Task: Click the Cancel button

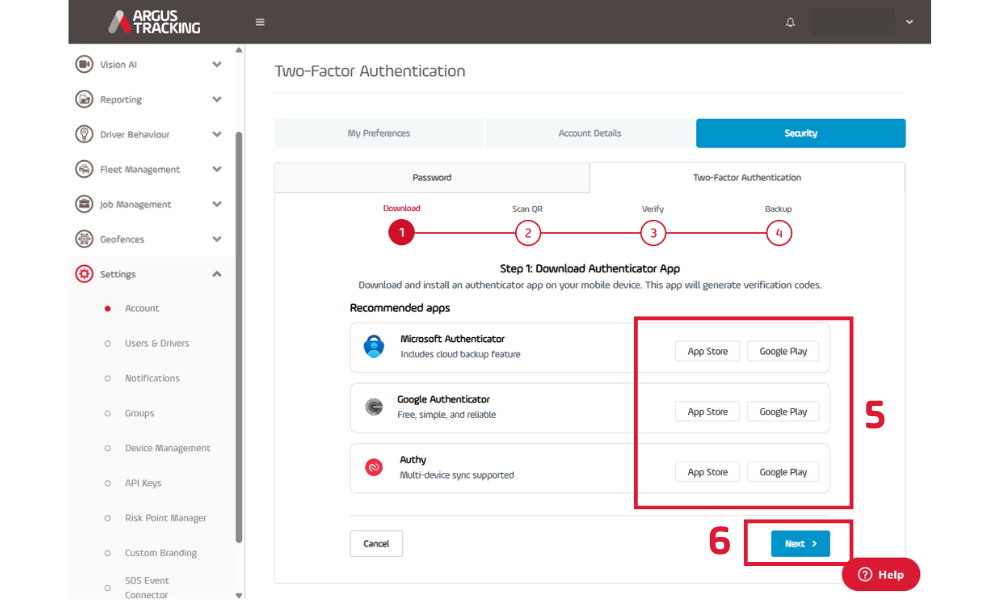Action: pos(376,543)
